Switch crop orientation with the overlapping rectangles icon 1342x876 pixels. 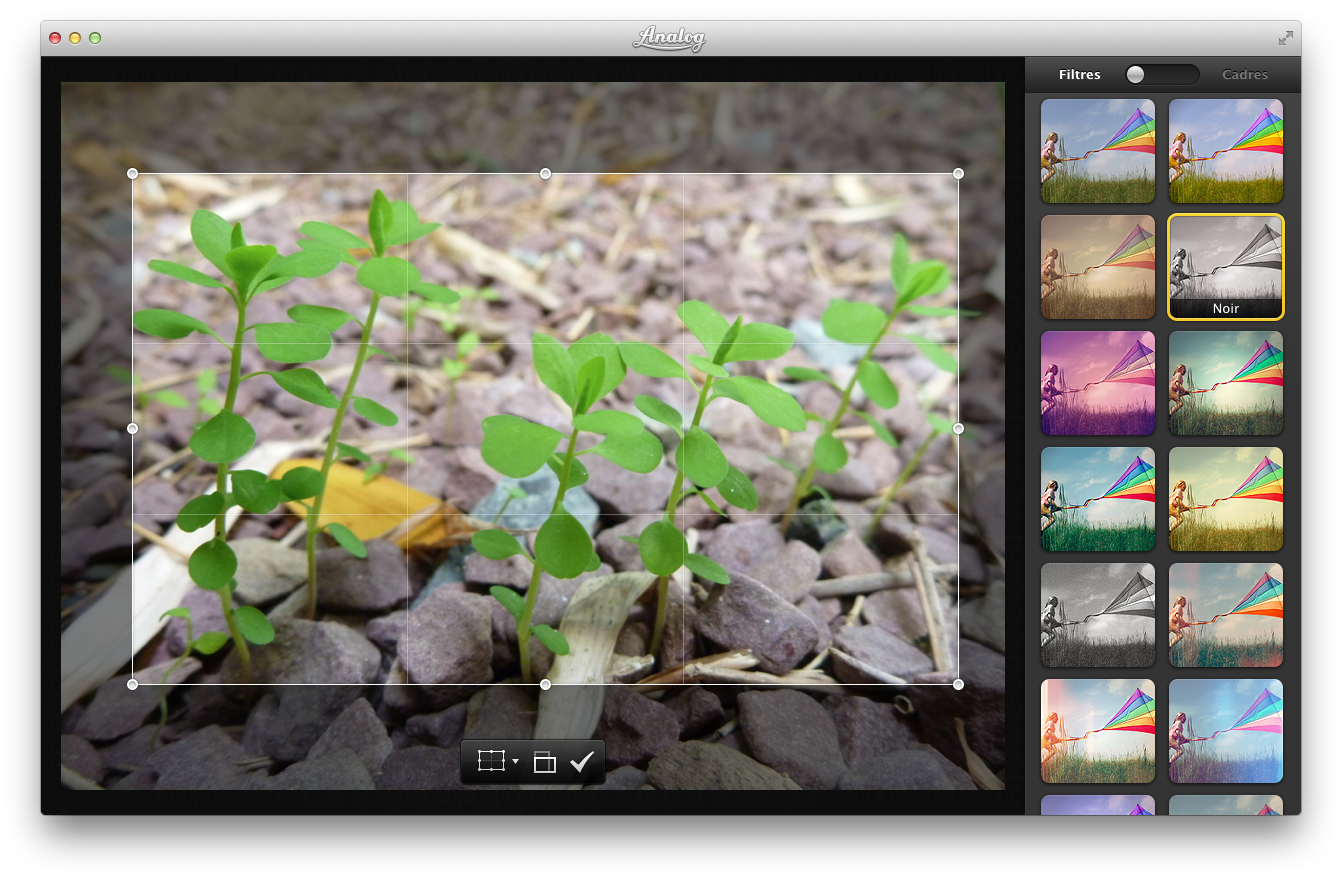544,762
